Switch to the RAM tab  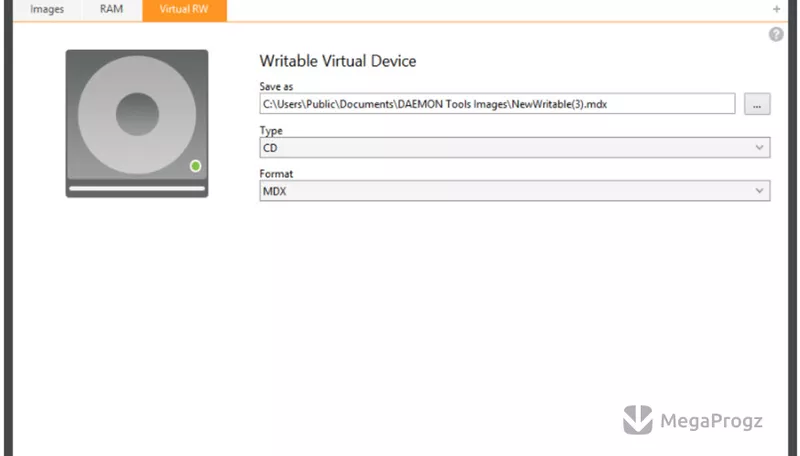click(111, 9)
